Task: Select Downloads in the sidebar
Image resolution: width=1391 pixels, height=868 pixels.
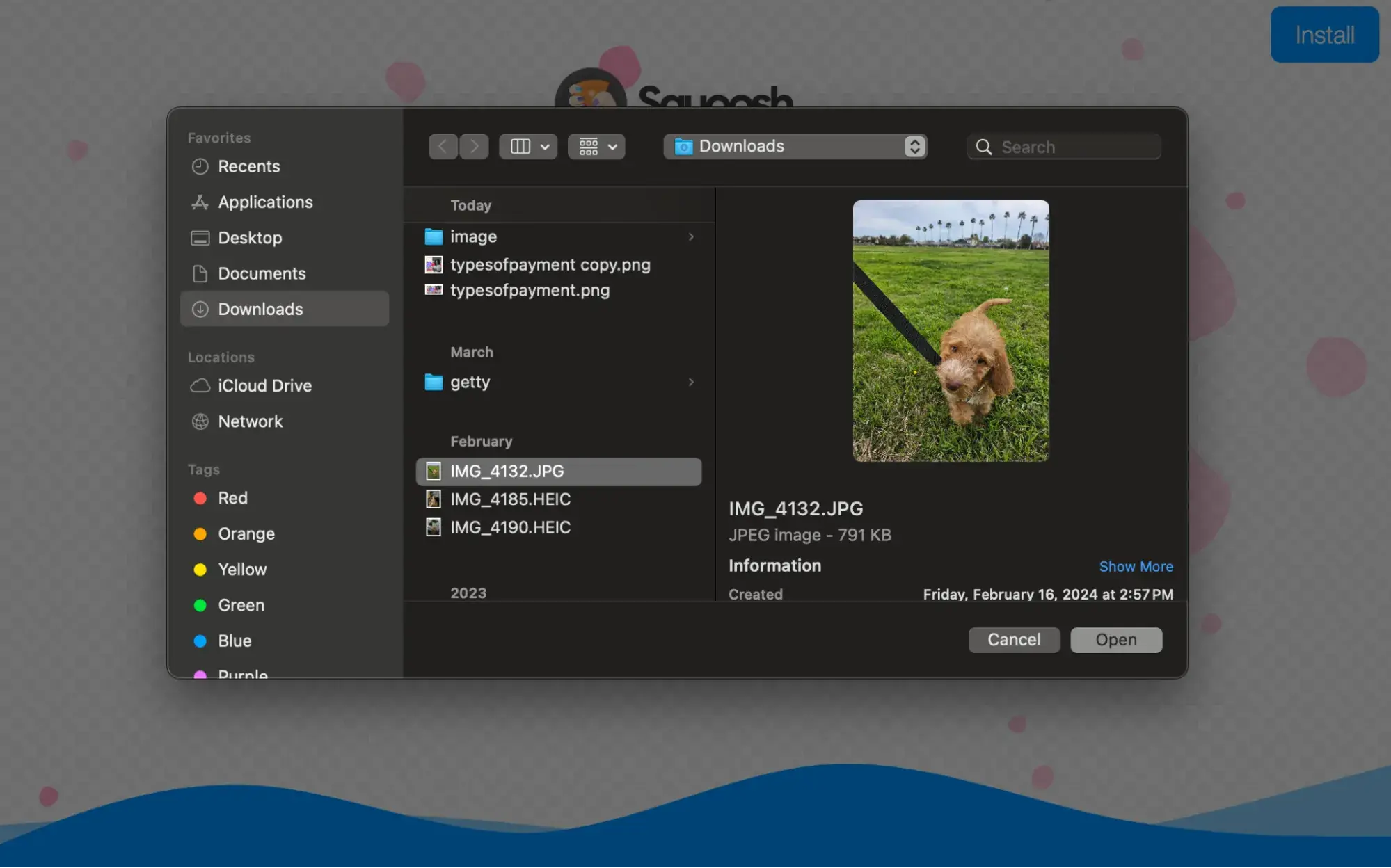Action: 284,309
